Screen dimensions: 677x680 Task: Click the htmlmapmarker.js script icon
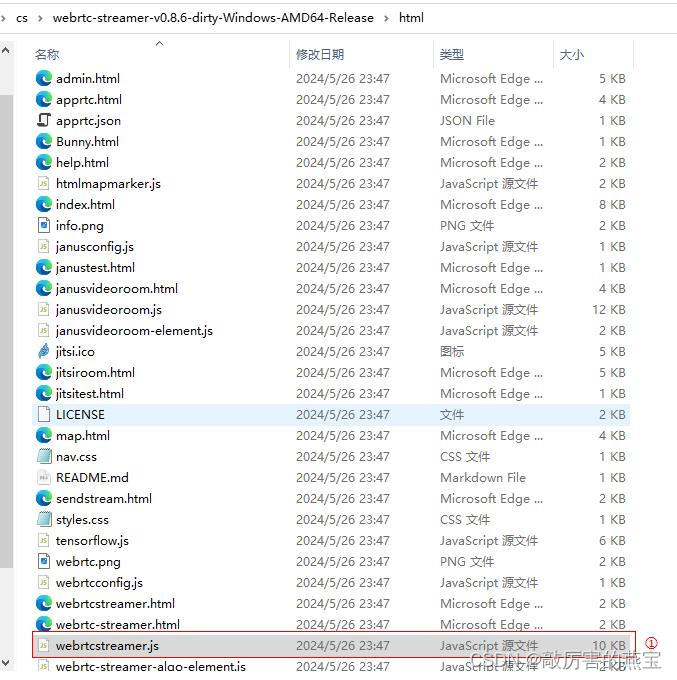(x=44, y=183)
